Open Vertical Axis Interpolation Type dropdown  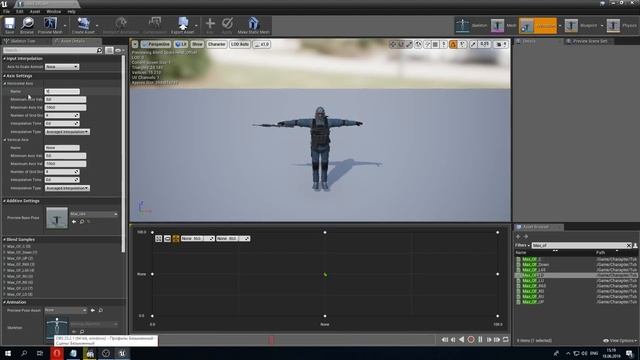coord(67,188)
